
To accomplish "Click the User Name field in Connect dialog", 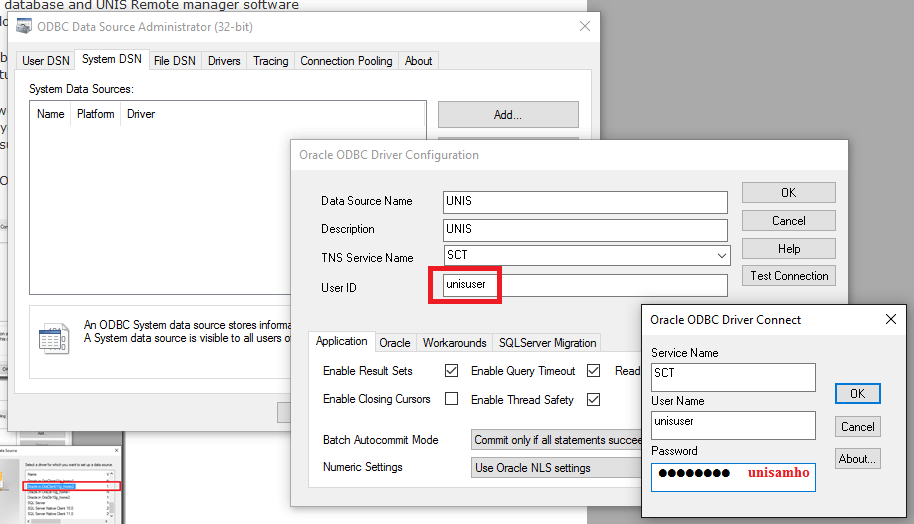I will [x=733, y=425].
